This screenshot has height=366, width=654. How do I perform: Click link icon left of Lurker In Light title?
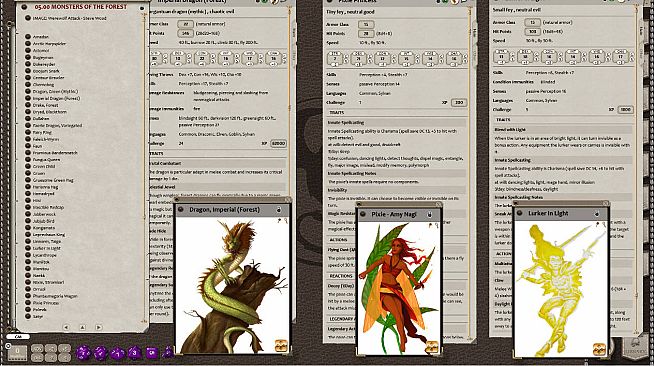point(520,213)
